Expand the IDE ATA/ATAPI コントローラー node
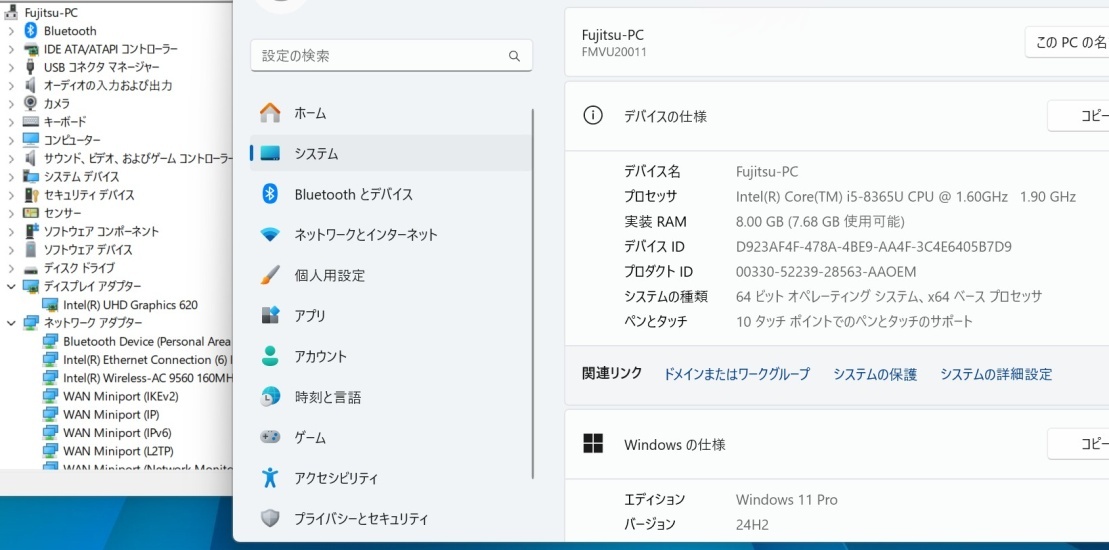The height and width of the screenshot is (550, 1109). tap(11, 49)
